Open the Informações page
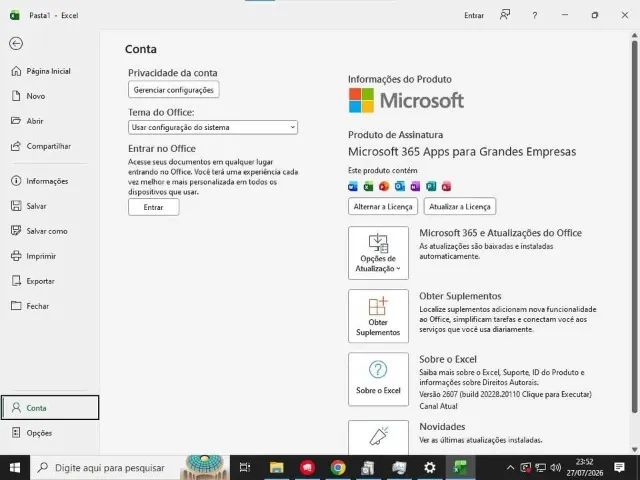 pyautogui.click(x=40, y=181)
